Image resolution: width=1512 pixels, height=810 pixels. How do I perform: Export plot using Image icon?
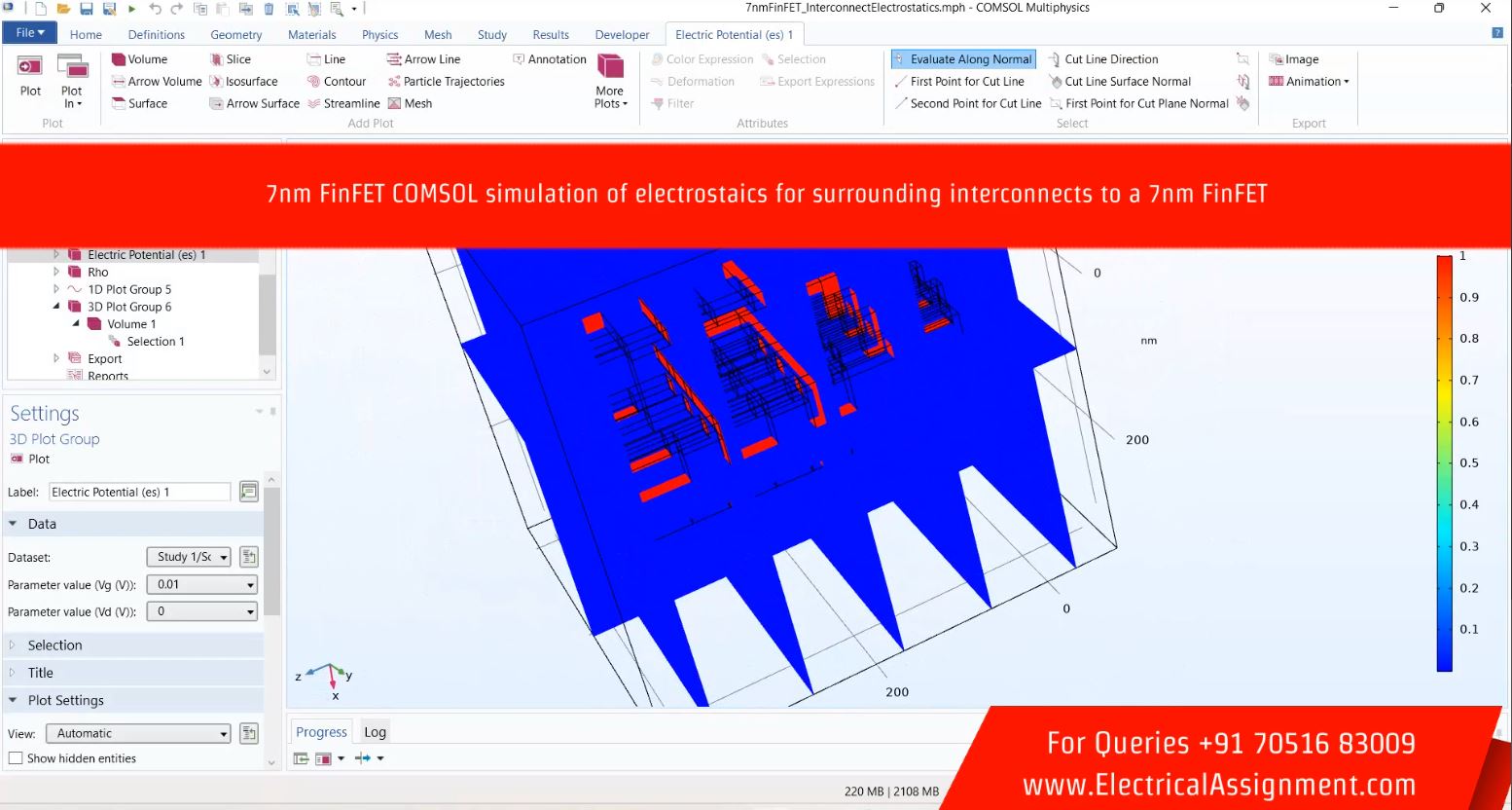[1294, 59]
